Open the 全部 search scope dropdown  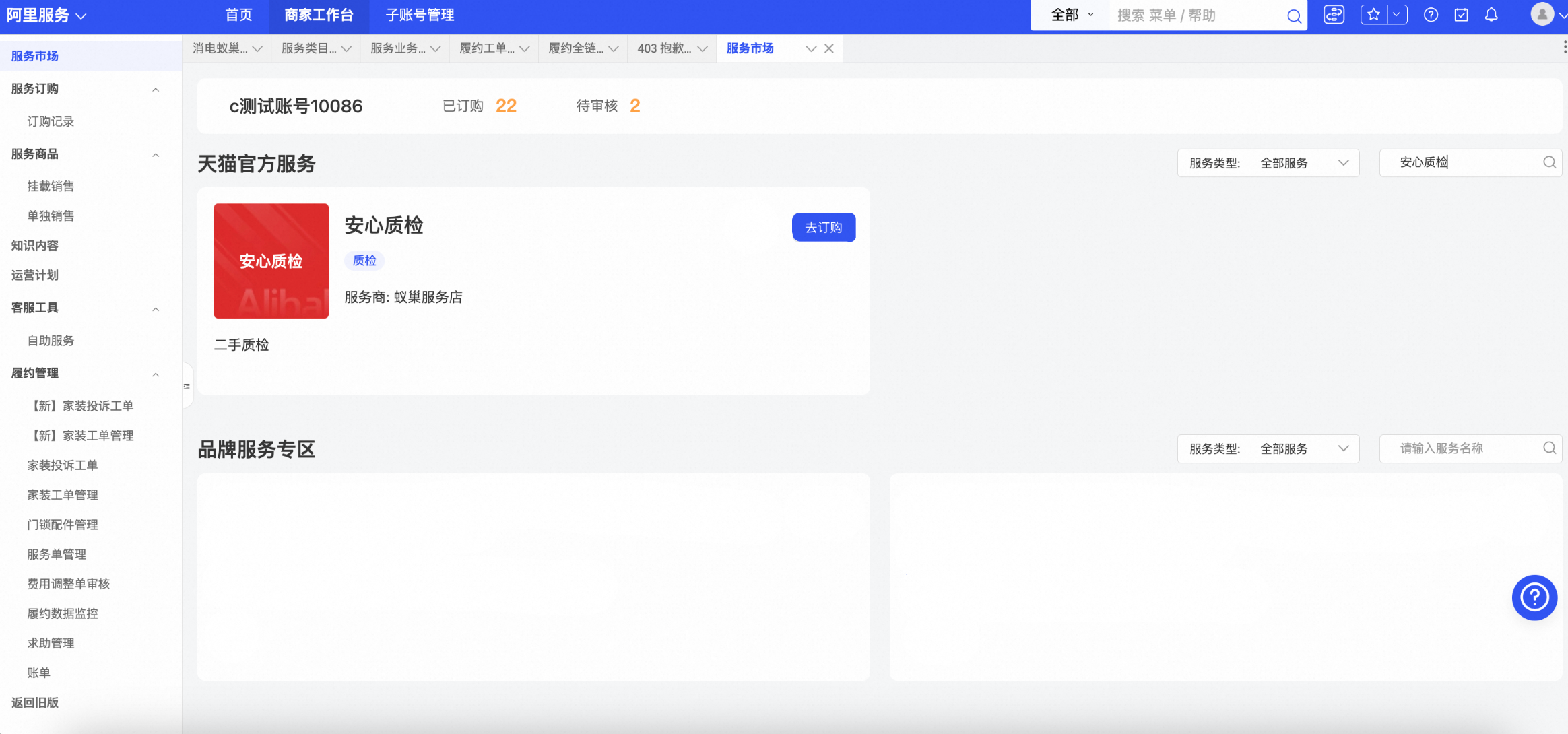tap(1072, 15)
